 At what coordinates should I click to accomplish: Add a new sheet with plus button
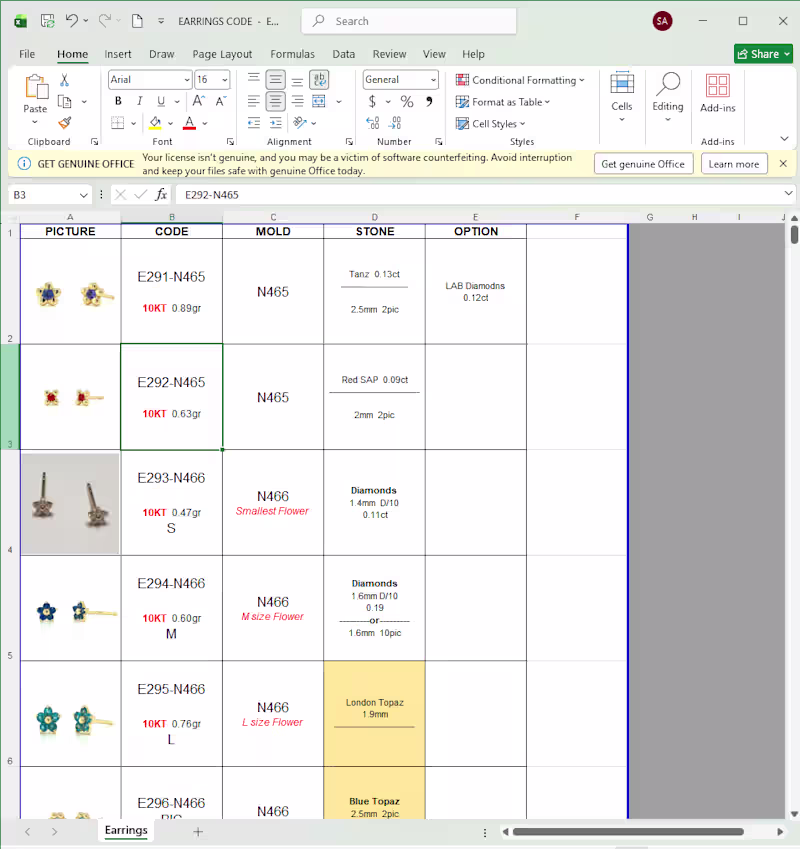click(198, 831)
